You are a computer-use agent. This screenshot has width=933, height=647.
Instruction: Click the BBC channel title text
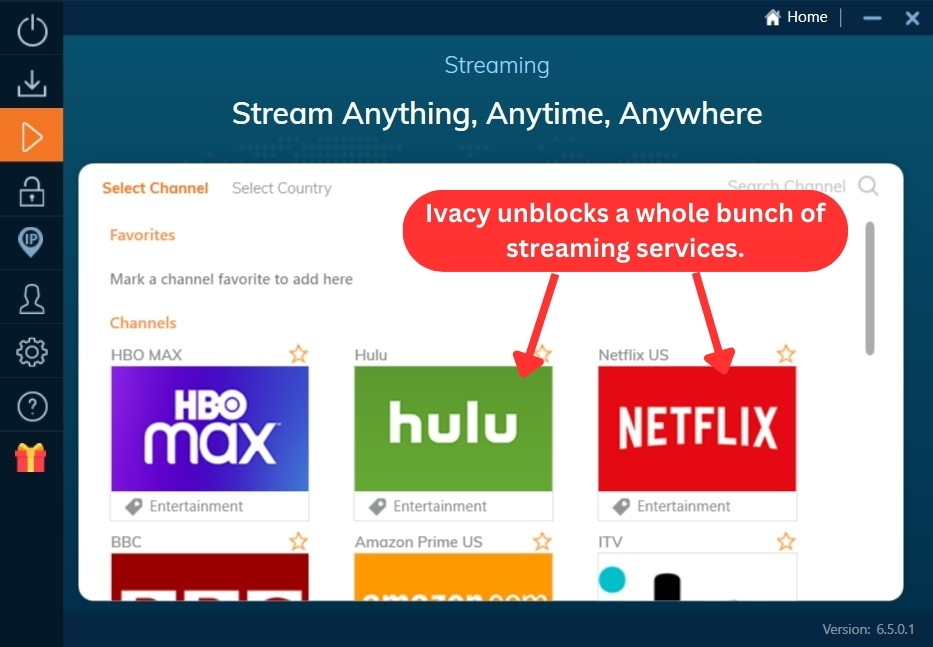tap(126, 542)
